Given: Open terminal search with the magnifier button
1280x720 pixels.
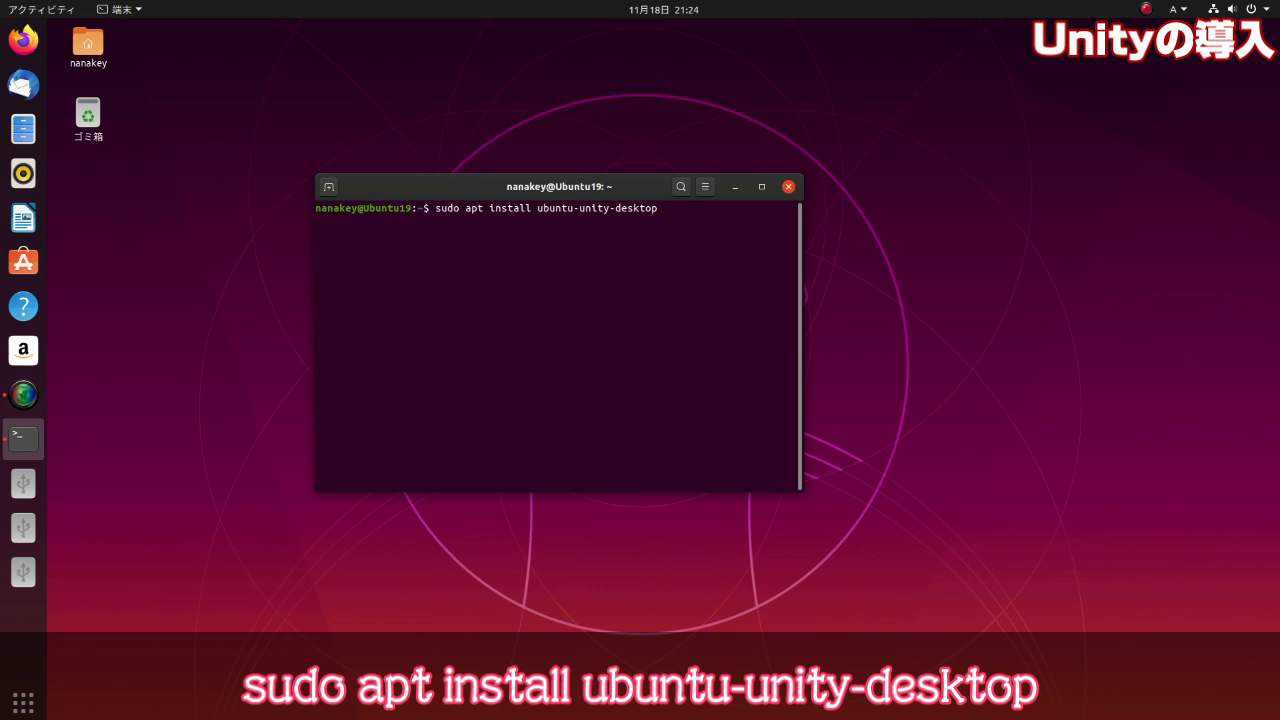Looking at the screenshot, I should coord(681,187).
